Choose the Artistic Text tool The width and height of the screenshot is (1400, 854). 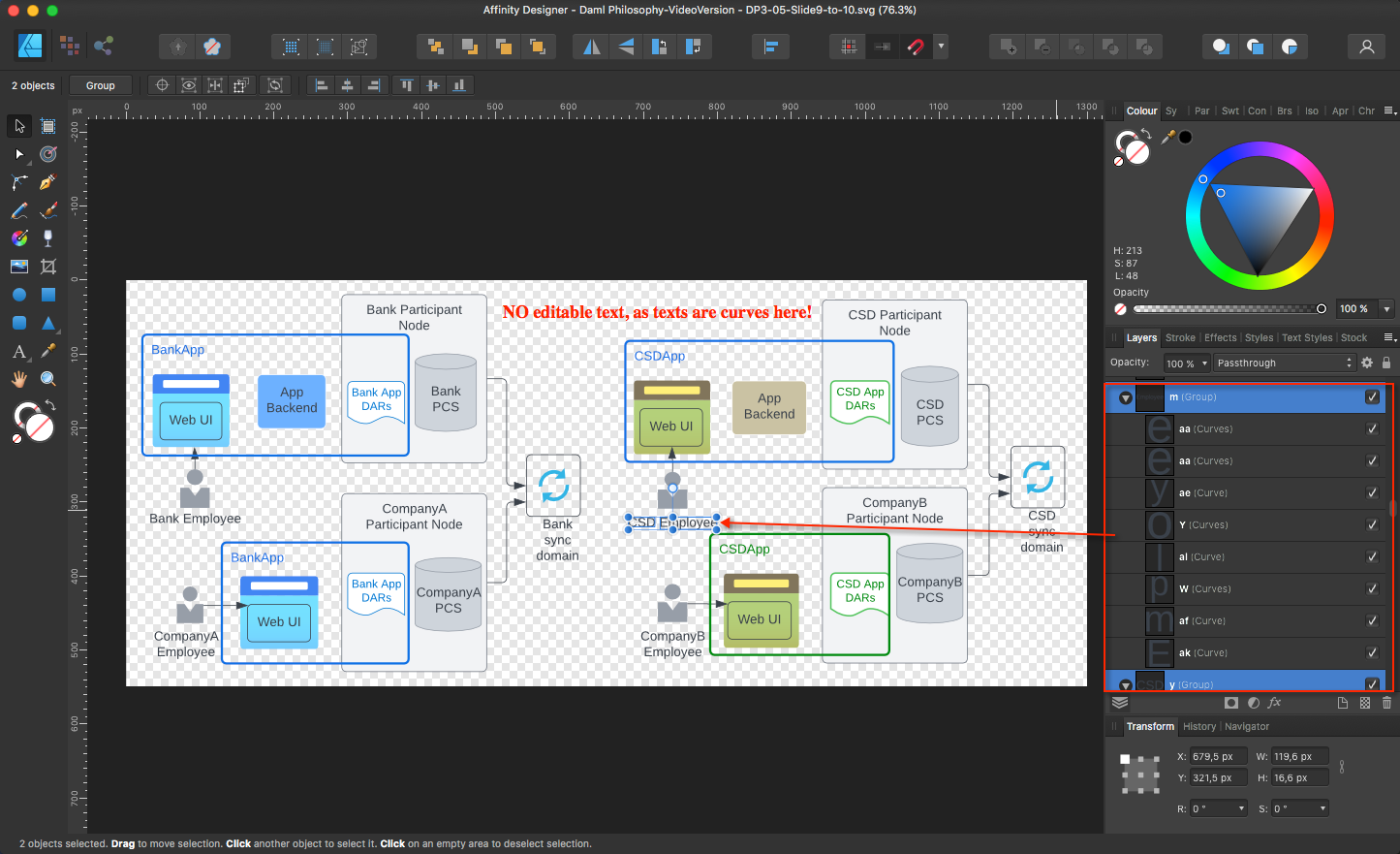pyautogui.click(x=19, y=351)
